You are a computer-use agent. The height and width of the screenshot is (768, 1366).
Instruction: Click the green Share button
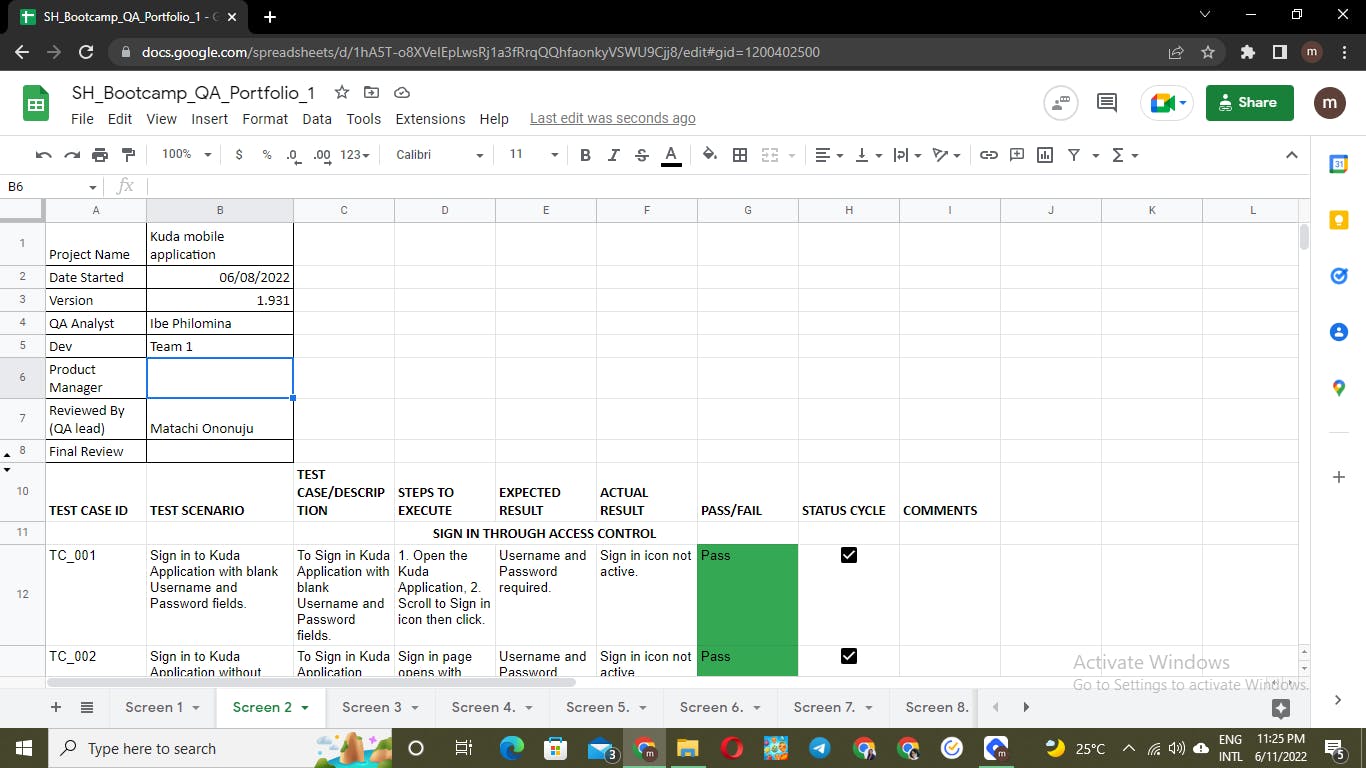(x=1250, y=102)
